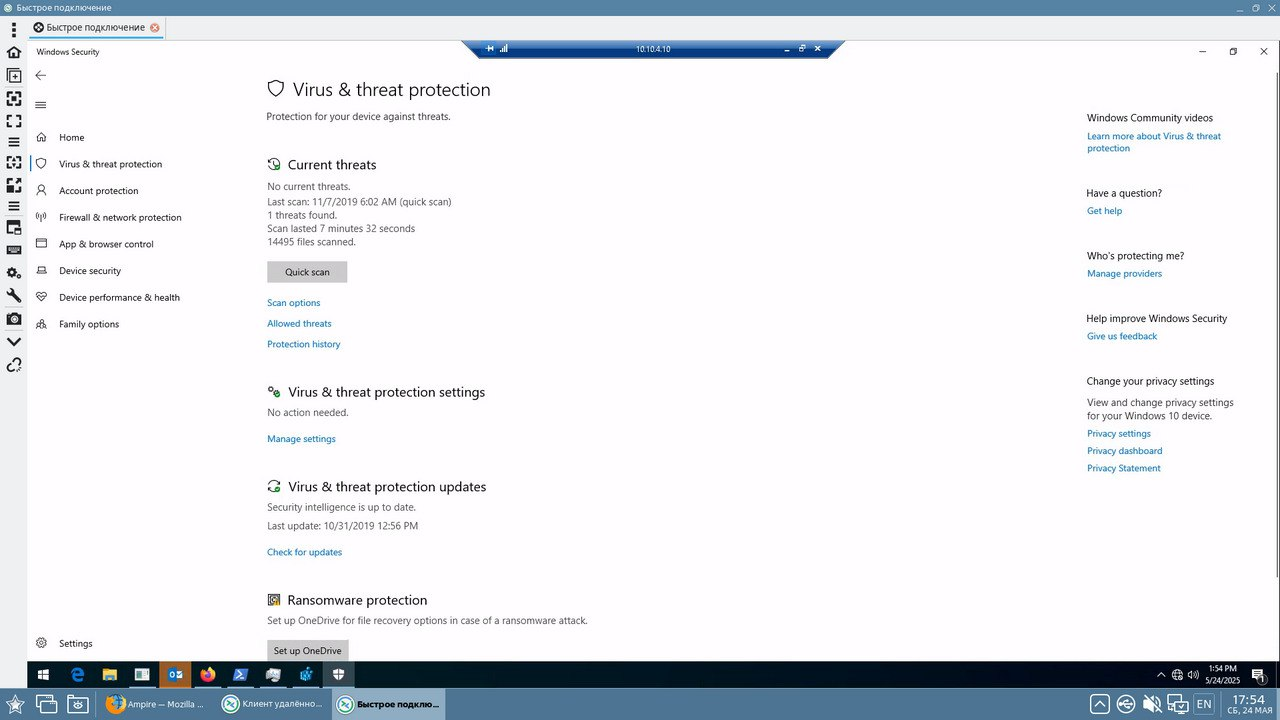Open the three-dot menu of remote client
1280x720 pixels.
[14, 30]
